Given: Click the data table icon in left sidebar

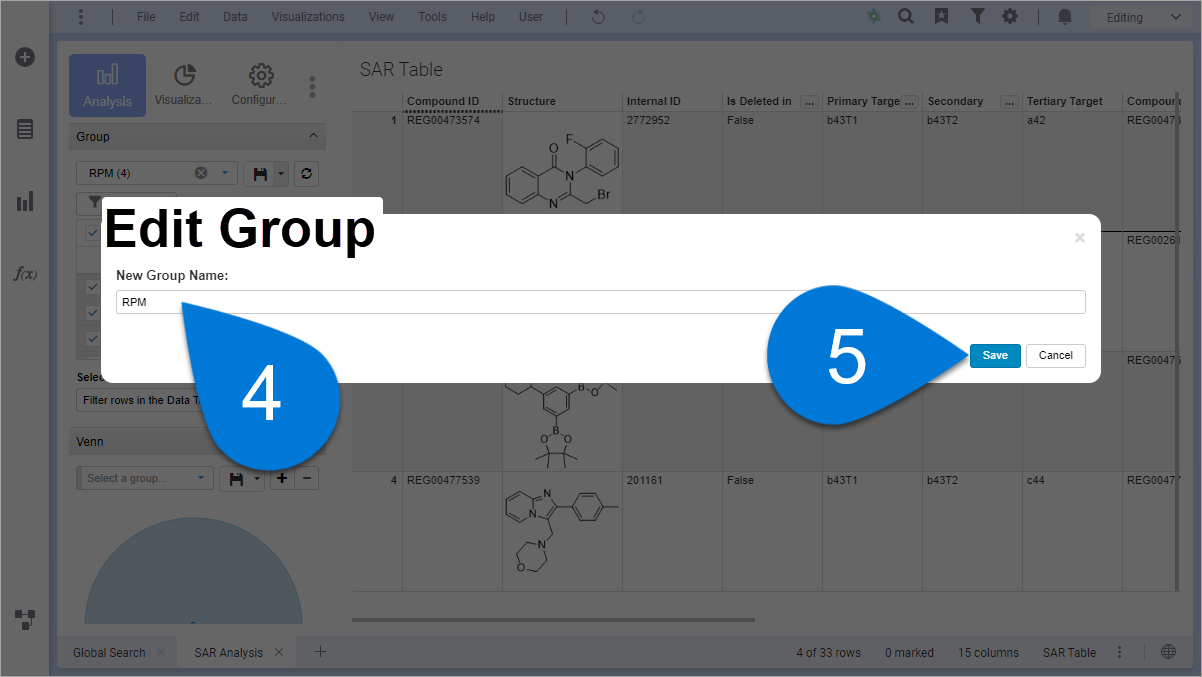Looking at the screenshot, I should coord(25,129).
